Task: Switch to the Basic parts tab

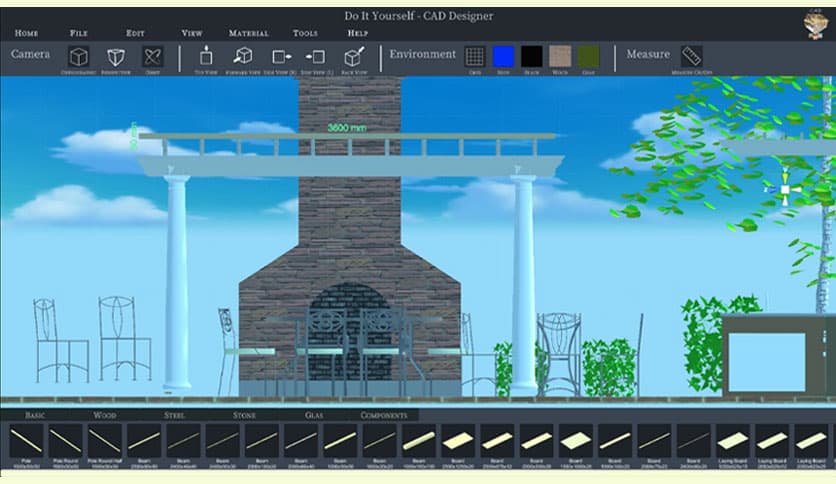Action: pos(35,415)
